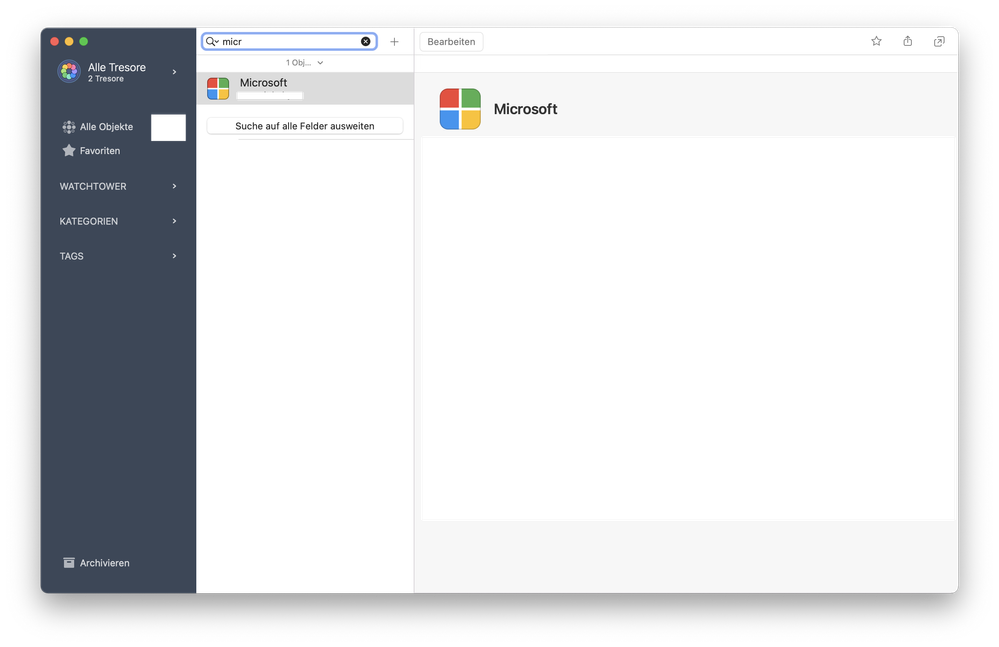Add a new item with the plus icon
This screenshot has height=647, width=999.
(394, 42)
